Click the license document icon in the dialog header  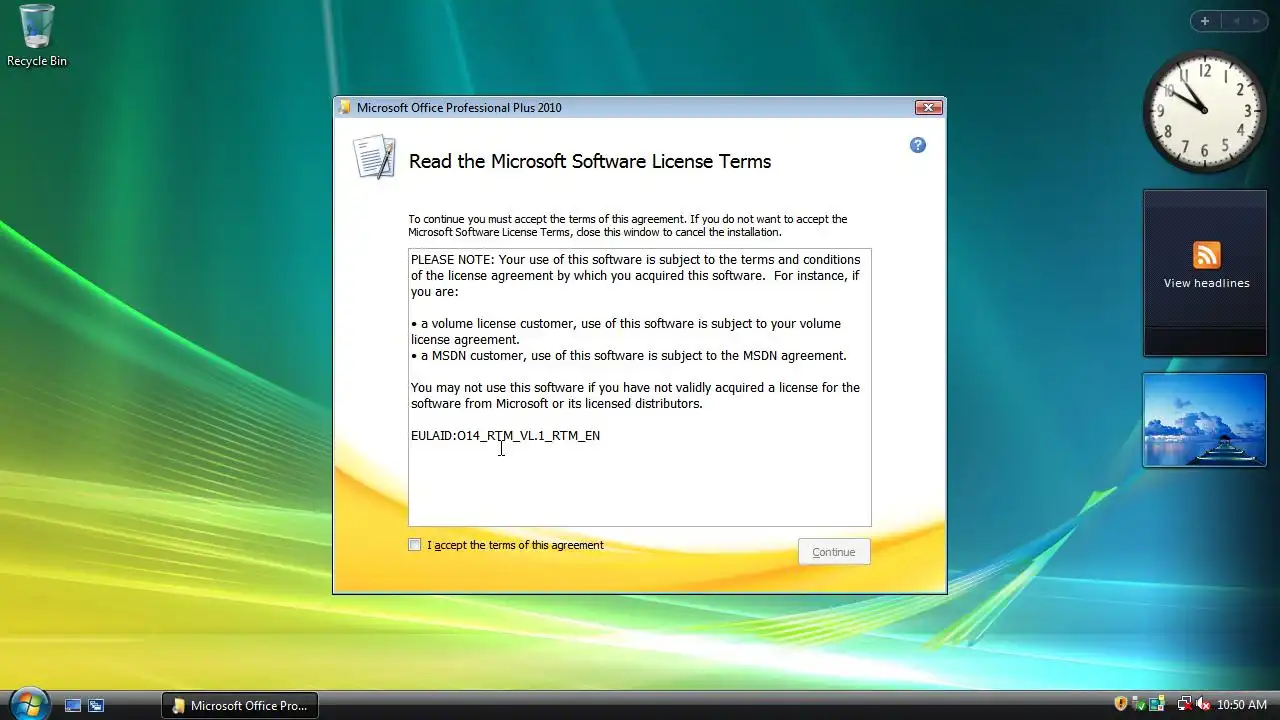tap(374, 157)
